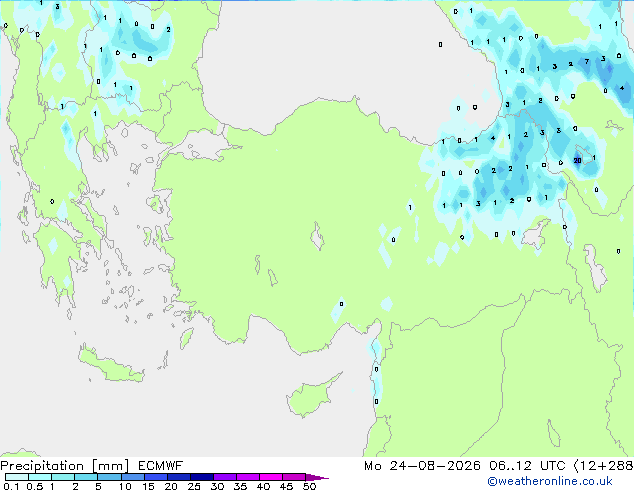Click the '20' precipitation value on the map

[x=577, y=161]
